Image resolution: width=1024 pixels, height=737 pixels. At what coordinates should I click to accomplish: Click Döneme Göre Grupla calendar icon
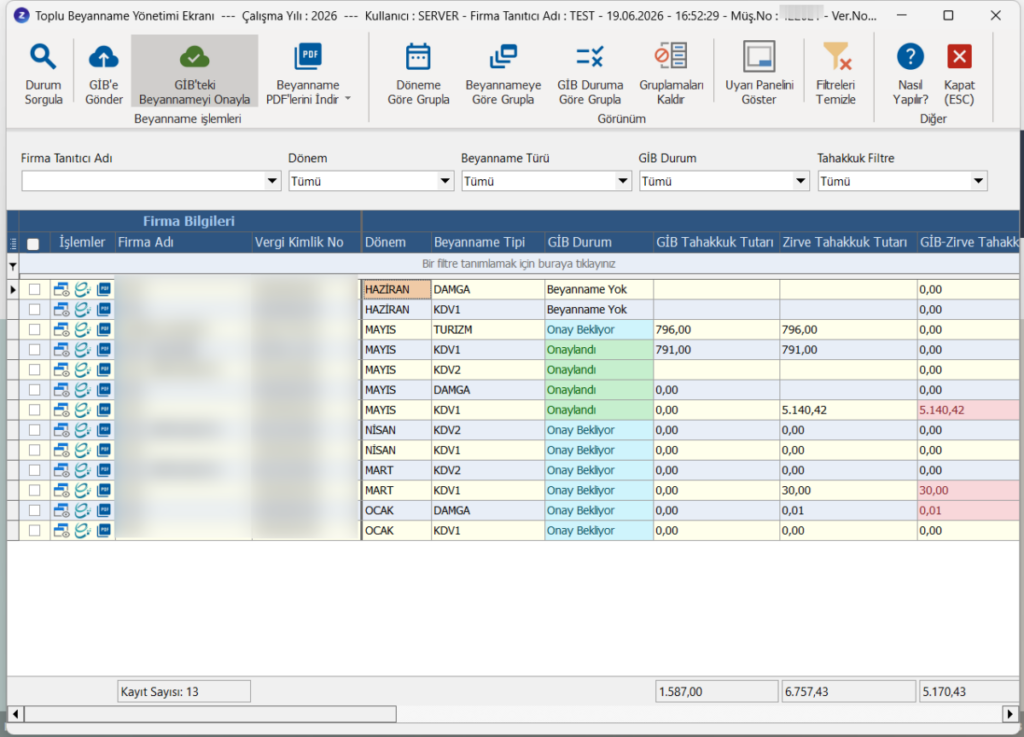[418, 57]
